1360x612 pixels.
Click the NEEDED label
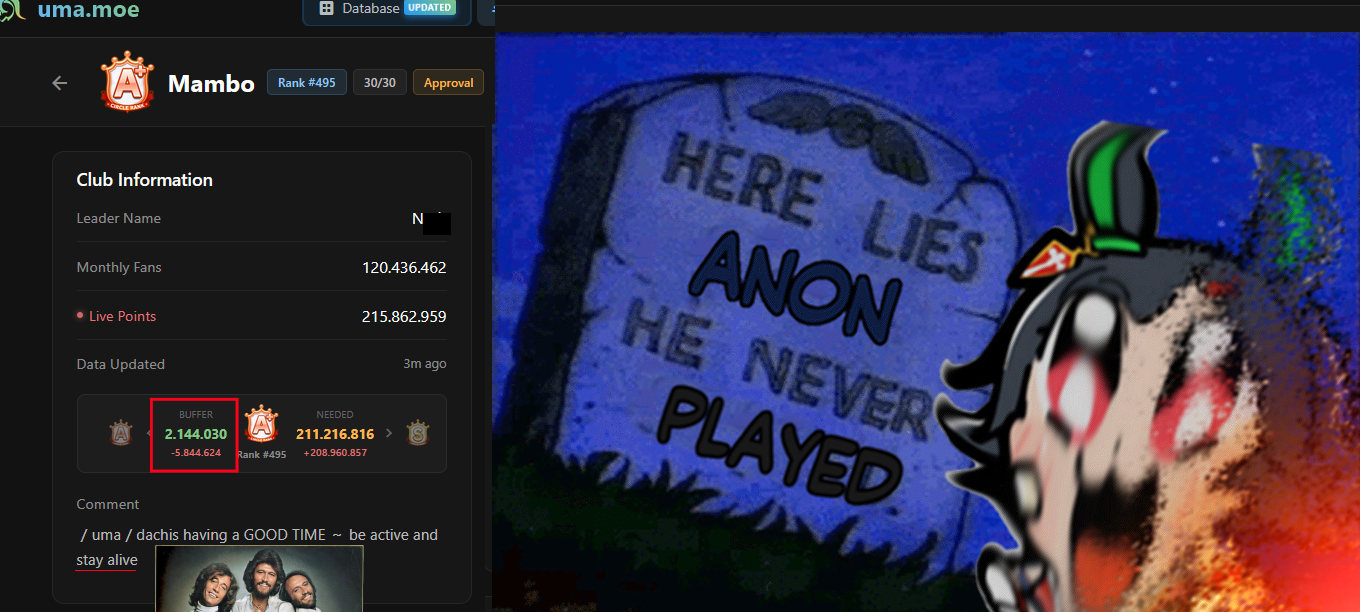(335, 414)
